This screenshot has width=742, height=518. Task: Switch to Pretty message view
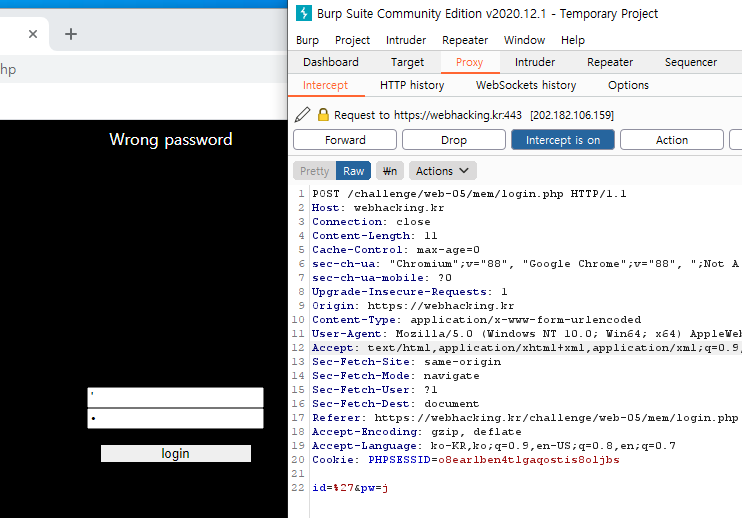tap(315, 171)
